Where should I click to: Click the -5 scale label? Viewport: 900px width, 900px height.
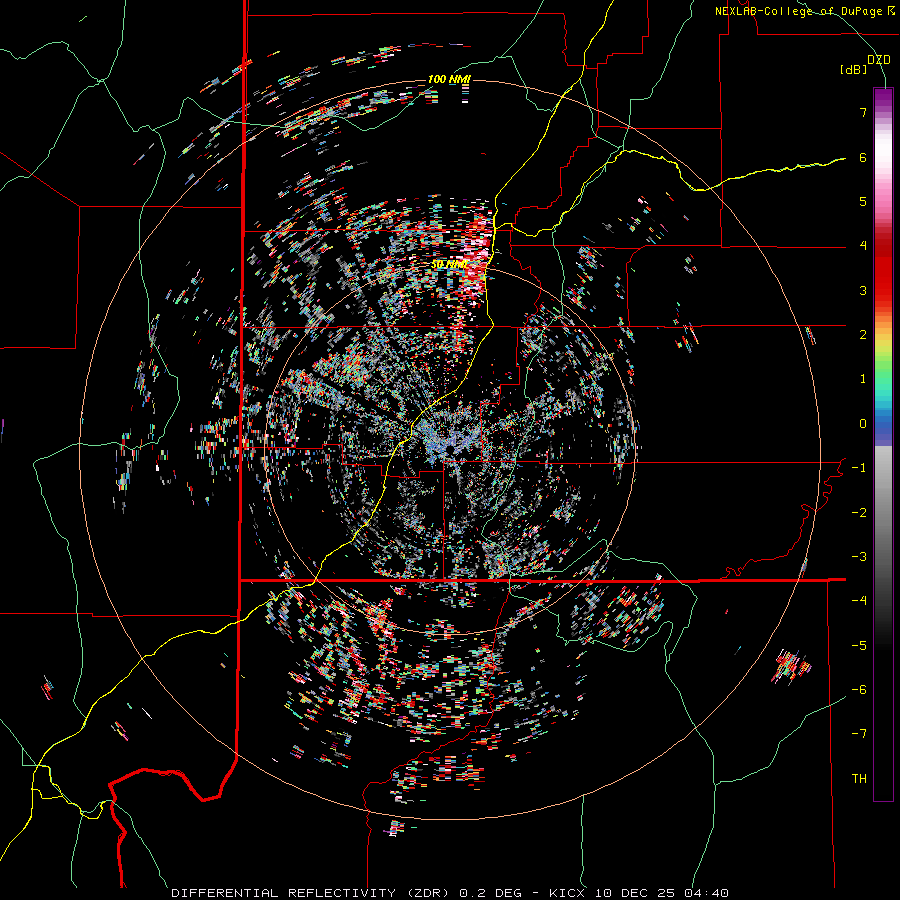(859, 646)
